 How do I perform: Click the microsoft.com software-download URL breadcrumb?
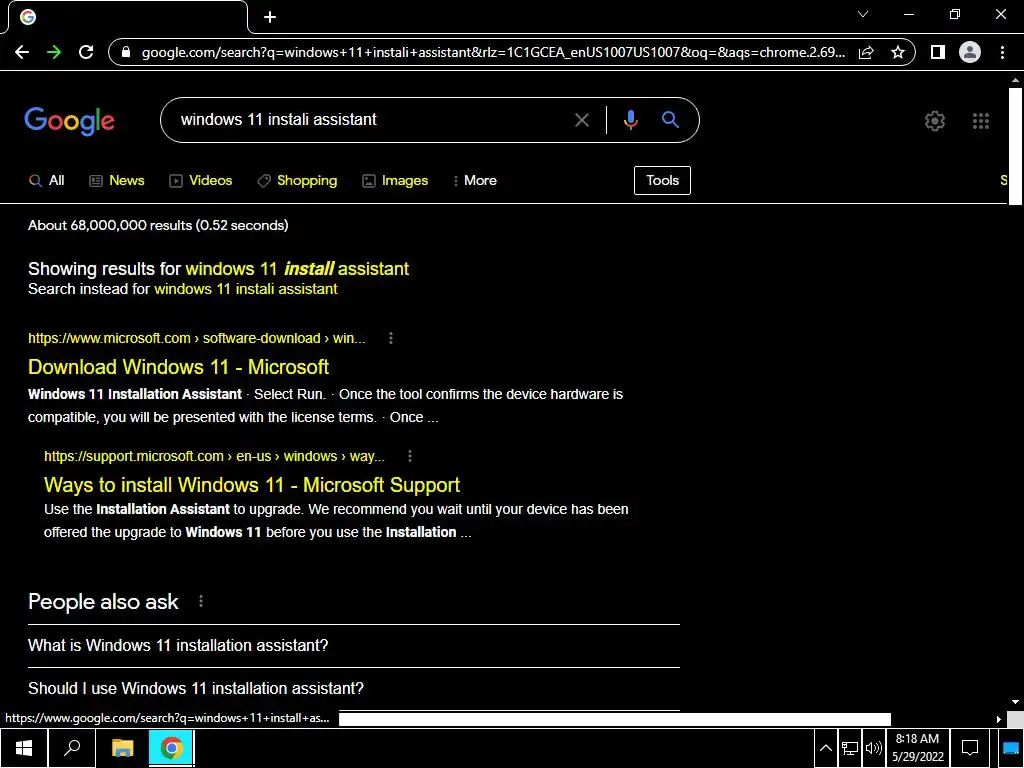pos(197,338)
